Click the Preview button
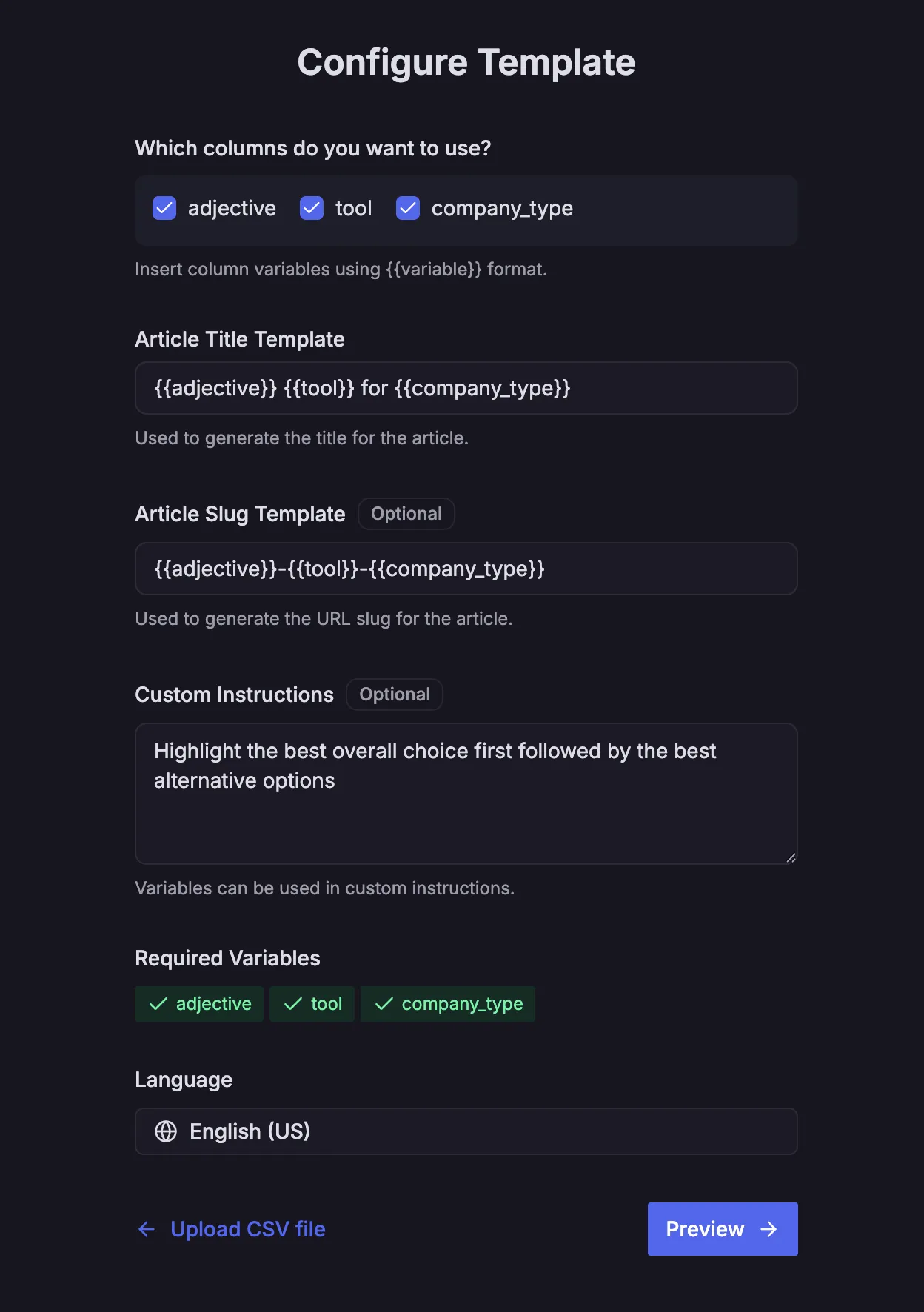 click(722, 1229)
